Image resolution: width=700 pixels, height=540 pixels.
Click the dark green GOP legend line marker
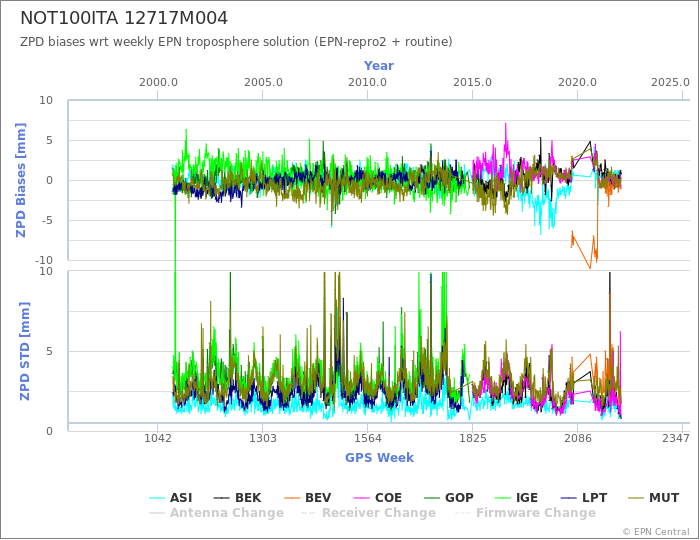(x=432, y=498)
